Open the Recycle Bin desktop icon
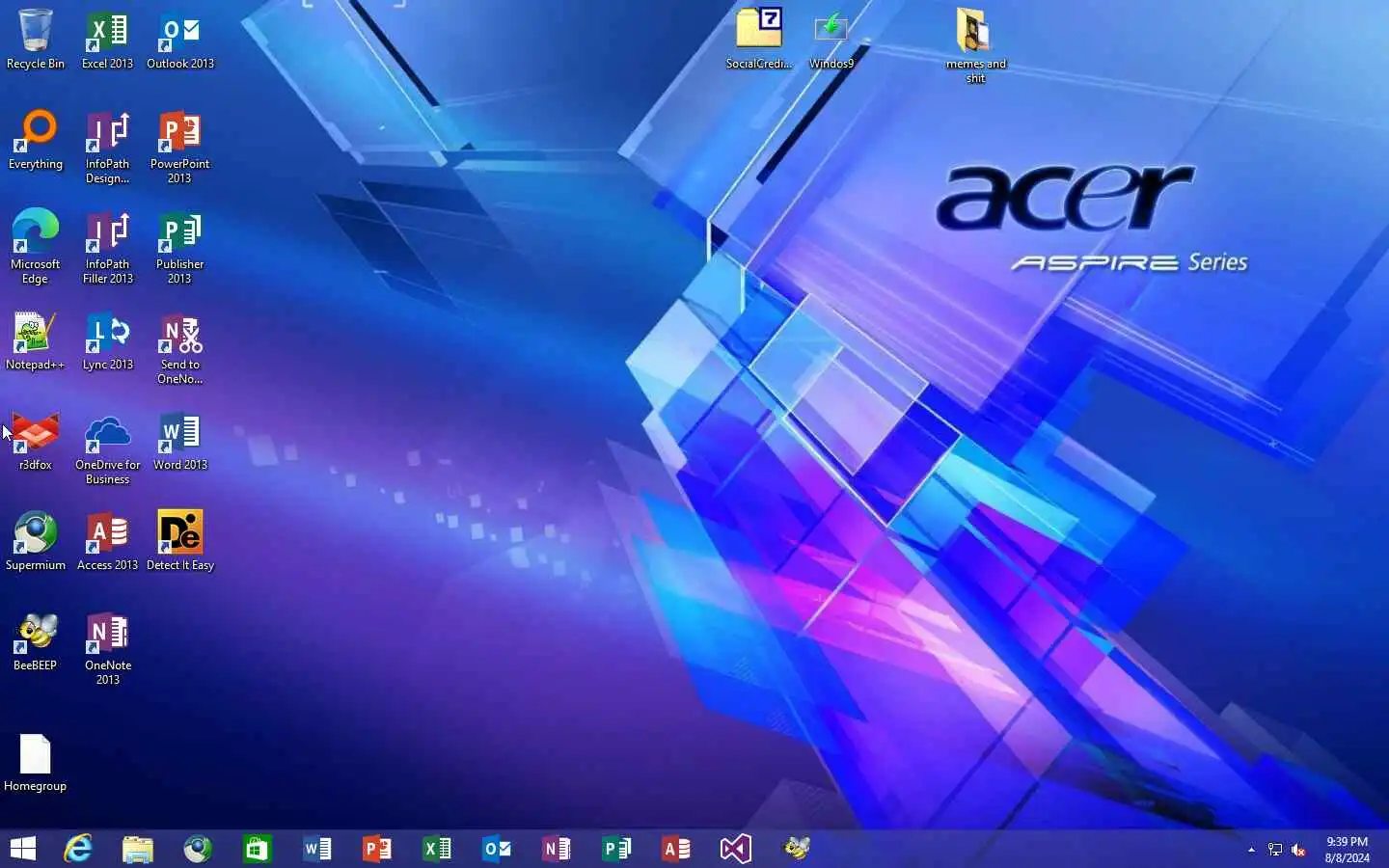This screenshot has width=1389, height=868. pos(36,39)
